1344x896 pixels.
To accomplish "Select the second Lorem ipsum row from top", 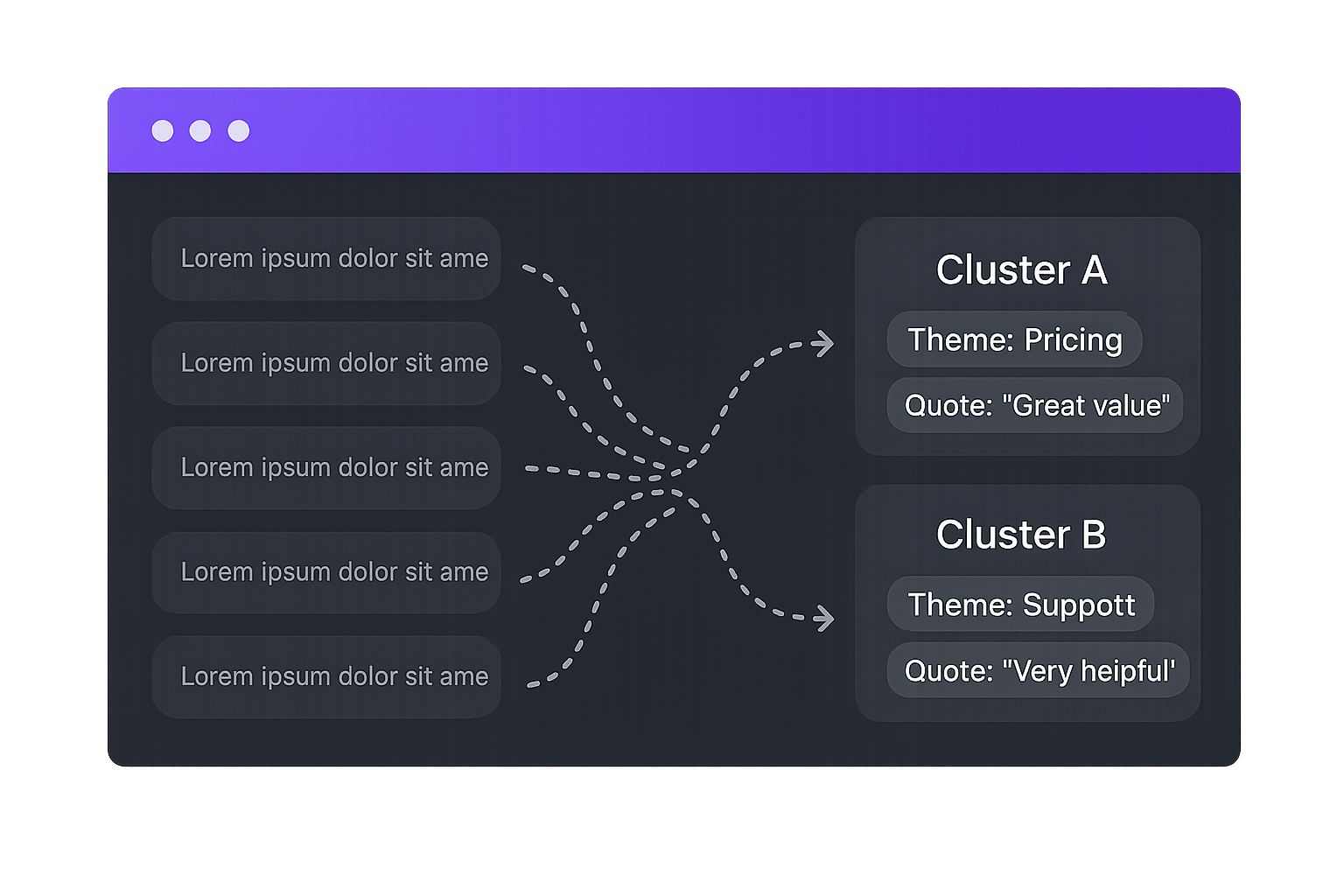I will (x=326, y=363).
